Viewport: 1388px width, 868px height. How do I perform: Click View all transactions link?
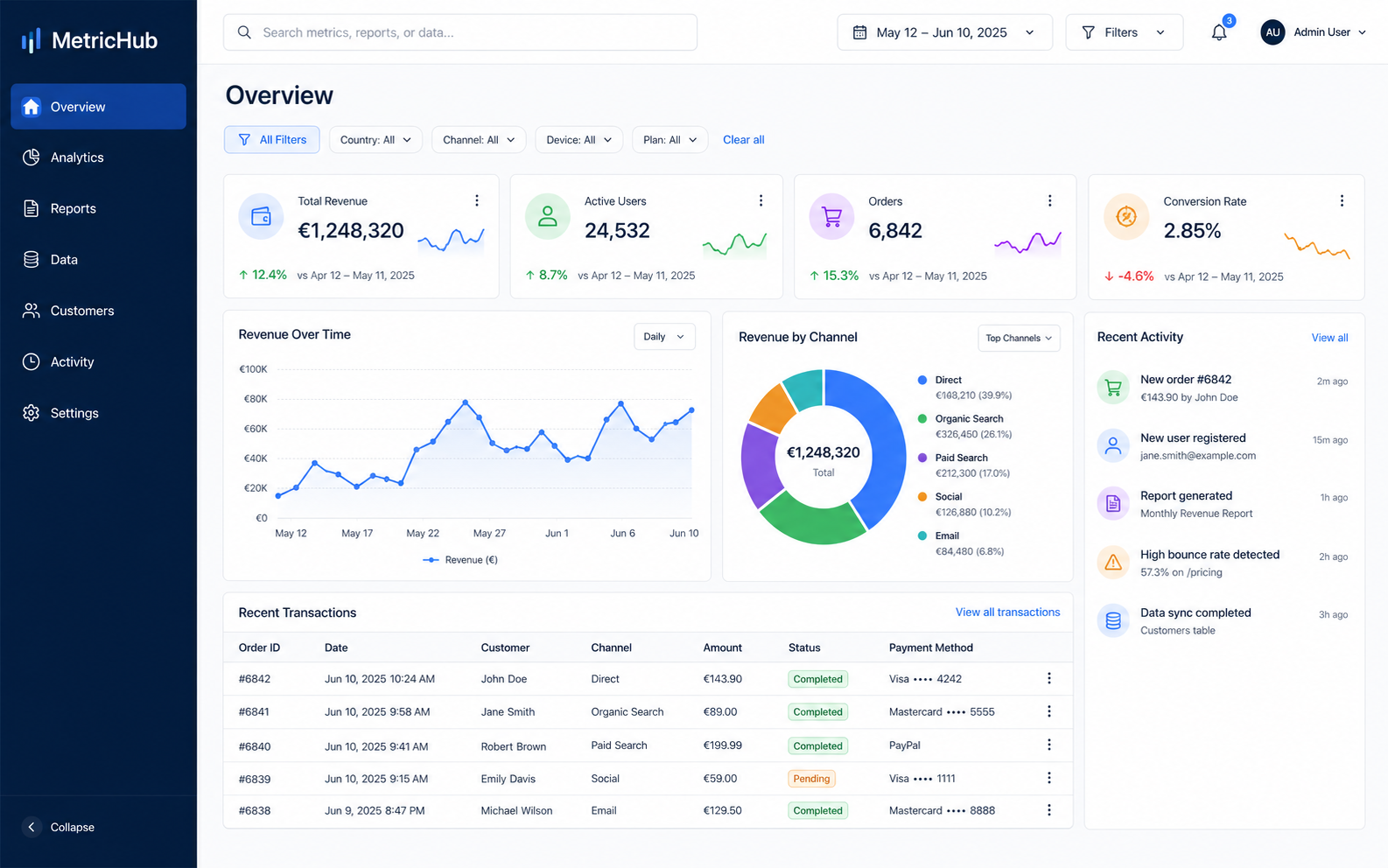click(1007, 612)
